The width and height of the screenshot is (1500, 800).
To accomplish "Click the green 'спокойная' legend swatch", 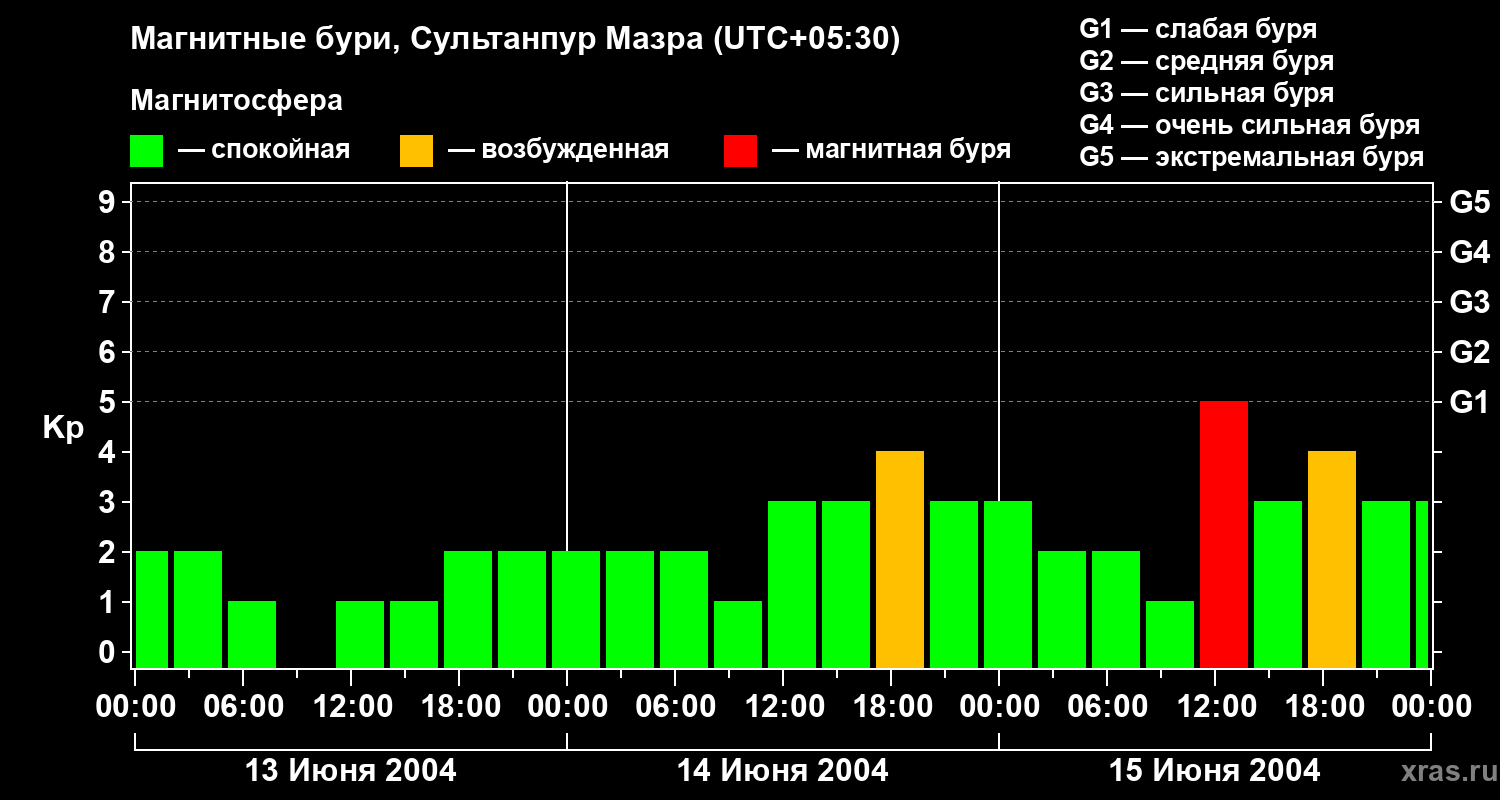I will tap(147, 151).
